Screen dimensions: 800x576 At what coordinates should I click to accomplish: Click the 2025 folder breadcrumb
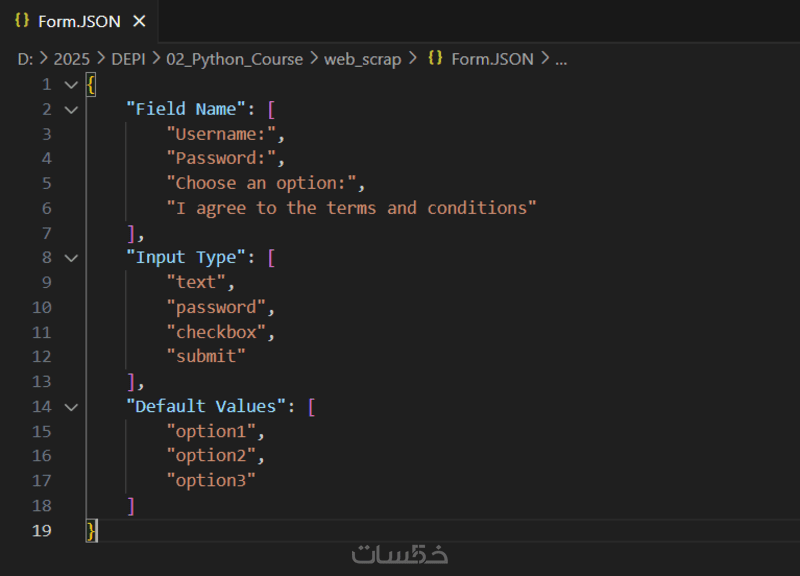click(x=71, y=59)
